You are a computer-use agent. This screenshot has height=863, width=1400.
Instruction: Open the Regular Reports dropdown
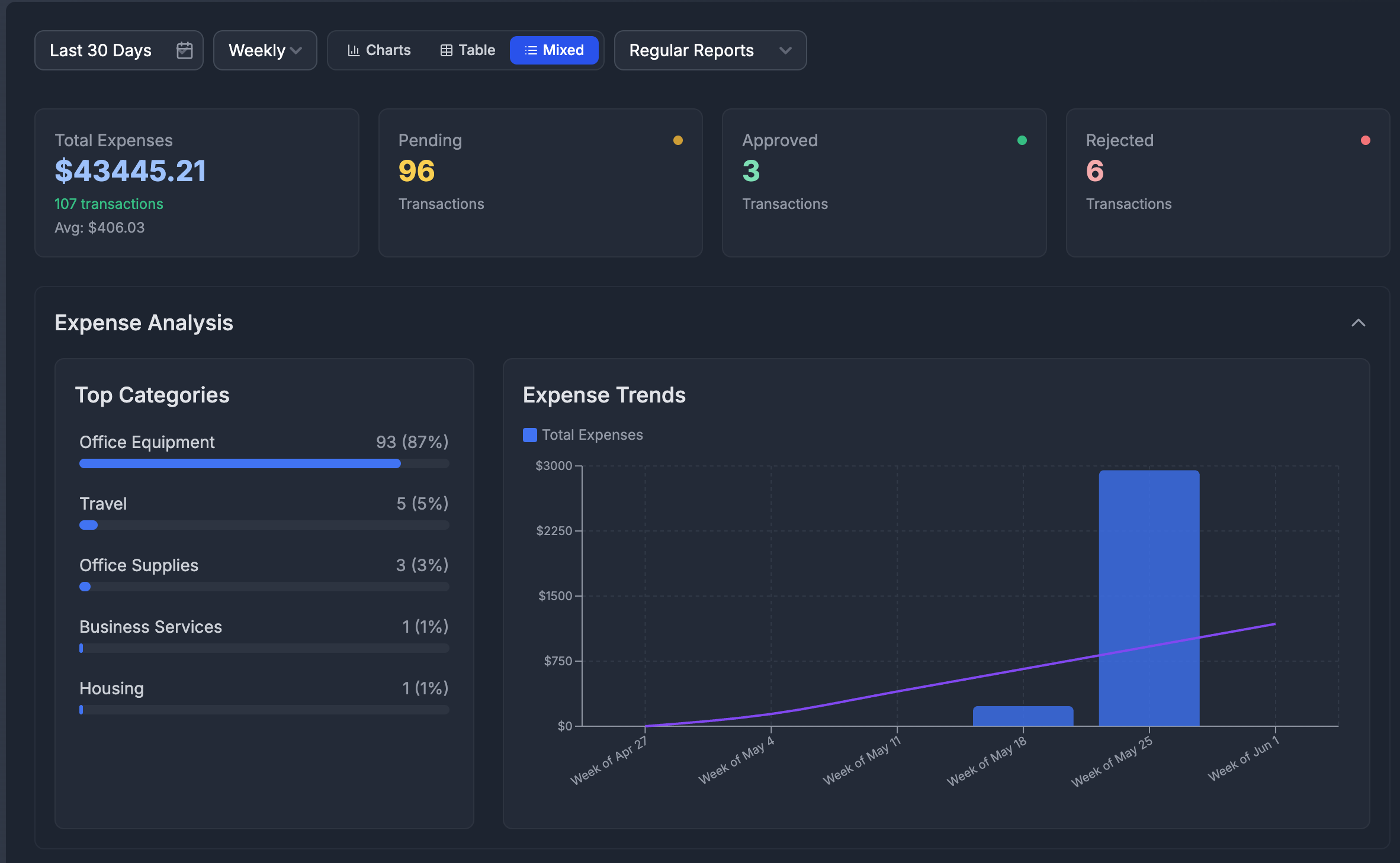point(709,50)
